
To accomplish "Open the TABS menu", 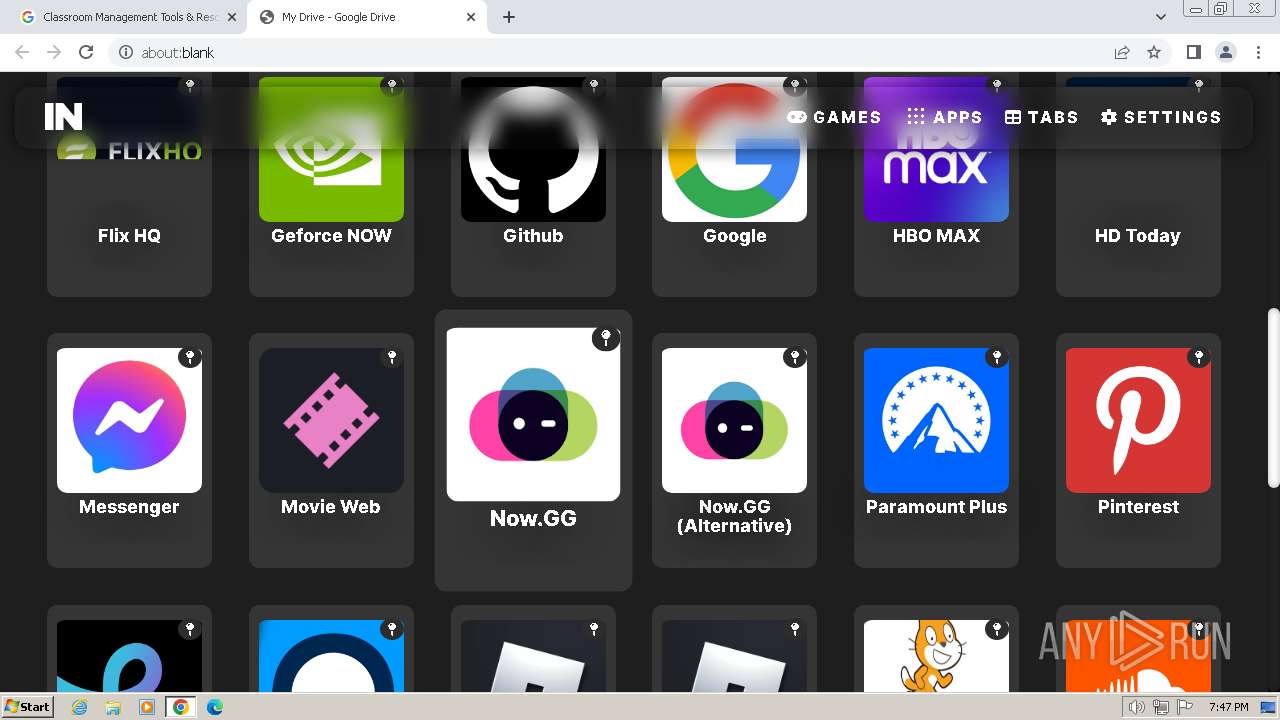I will pyautogui.click(x=1041, y=117).
